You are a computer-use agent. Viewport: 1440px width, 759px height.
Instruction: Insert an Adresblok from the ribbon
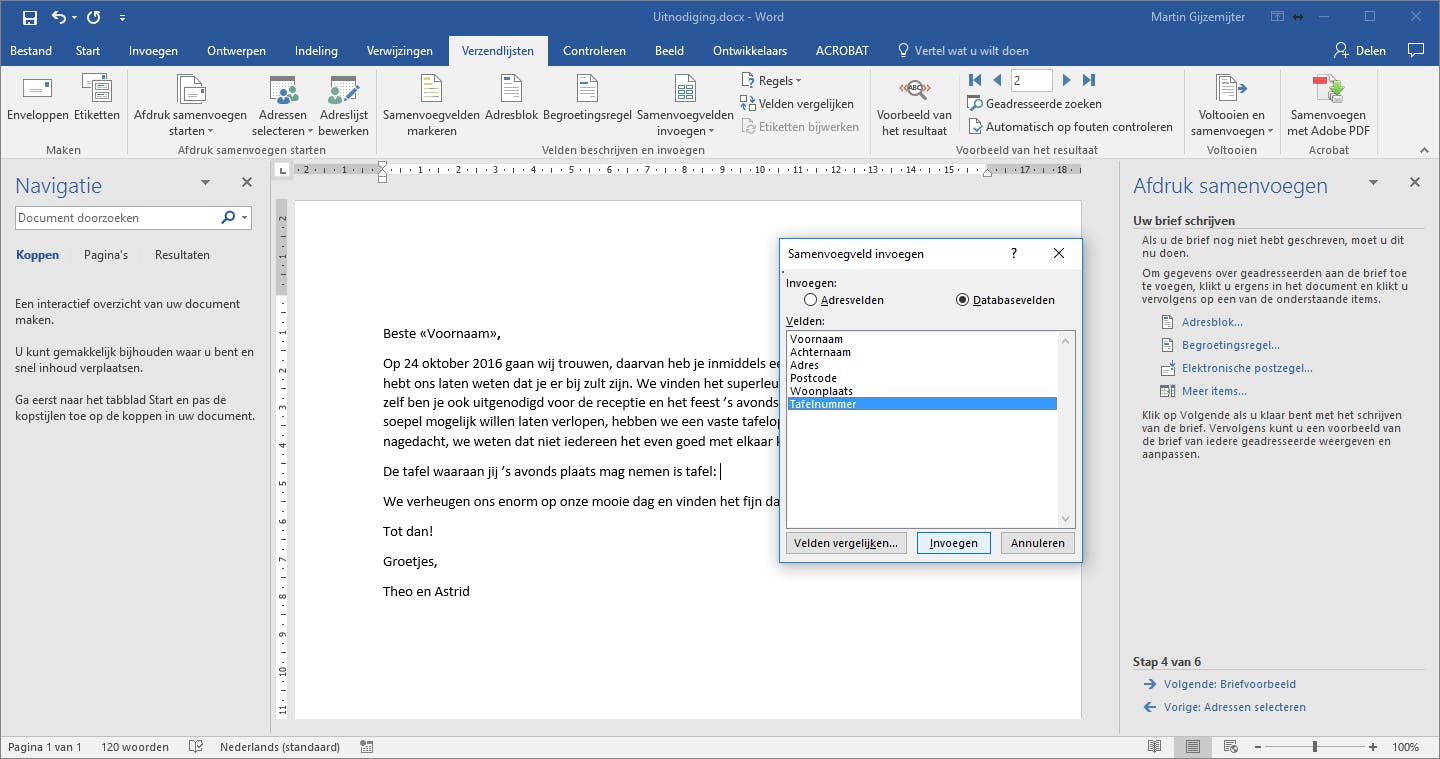pyautogui.click(x=510, y=98)
